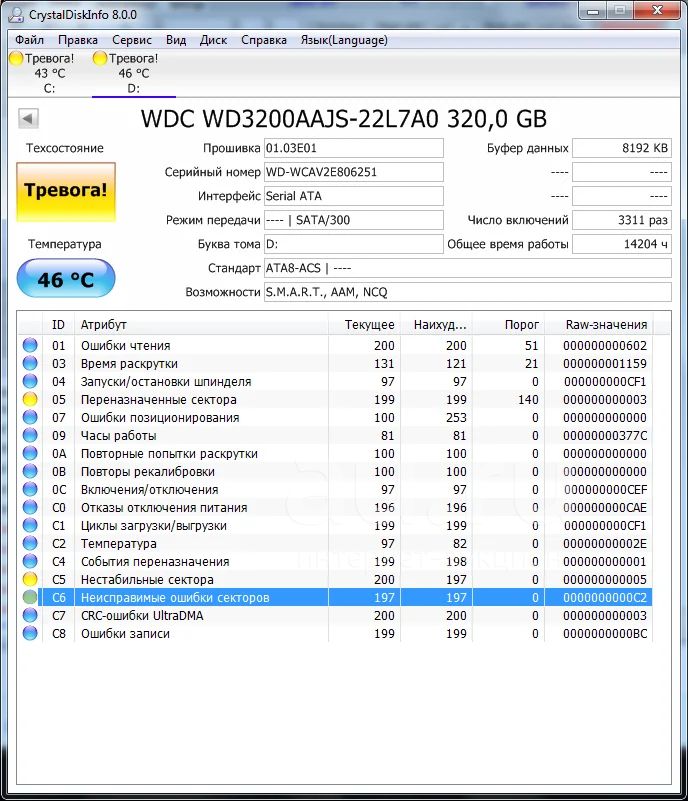Click the Raw-значения column header
This screenshot has width=688, height=801.
pos(607,325)
